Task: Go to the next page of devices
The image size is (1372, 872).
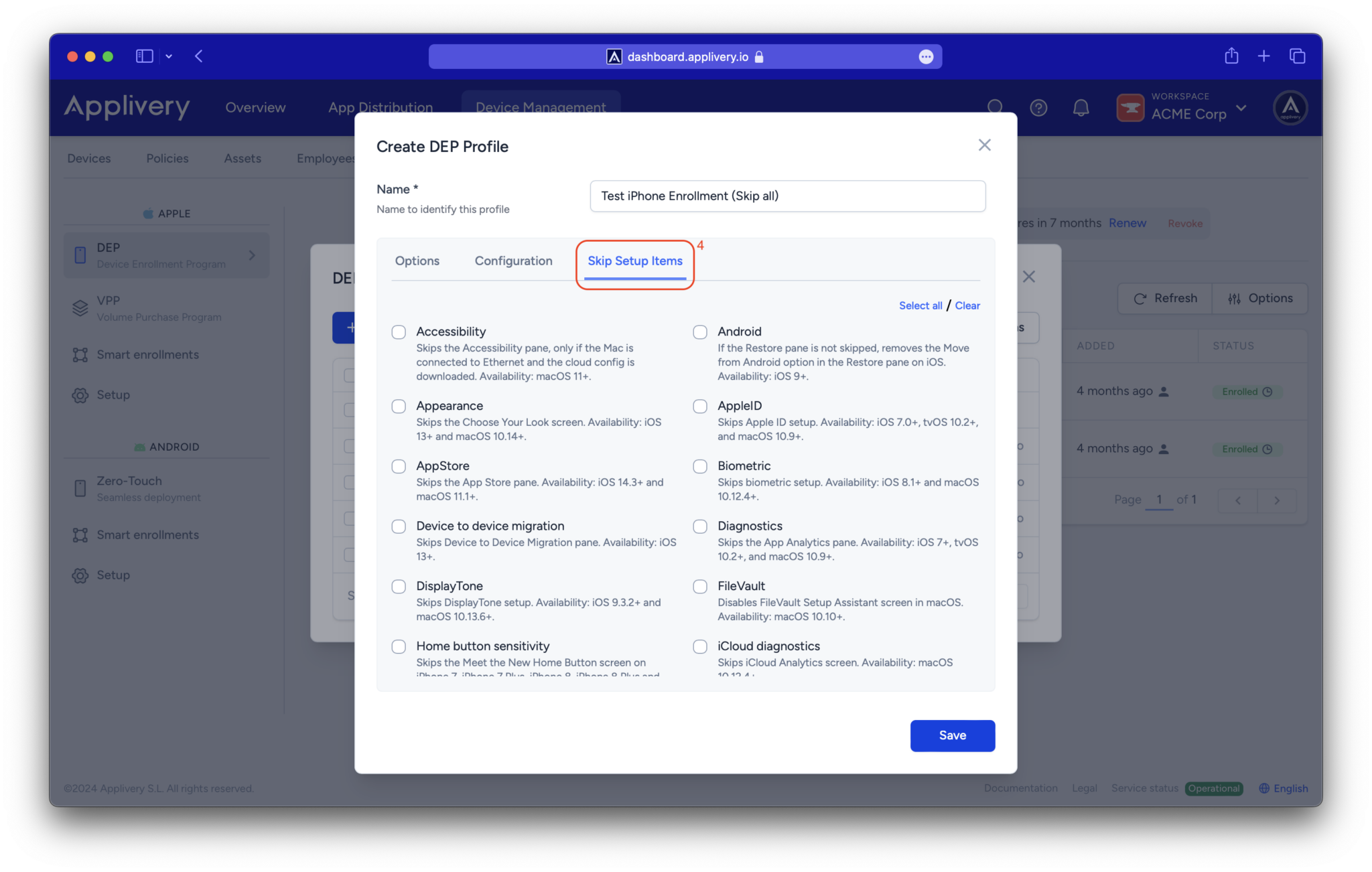Action: click(x=1277, y=500)
